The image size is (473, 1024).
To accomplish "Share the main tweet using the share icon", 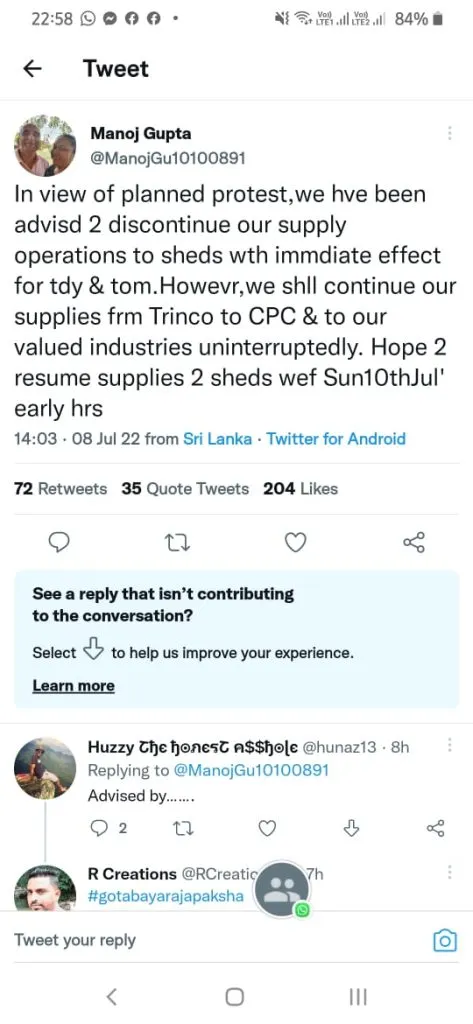I will [414, 541].
